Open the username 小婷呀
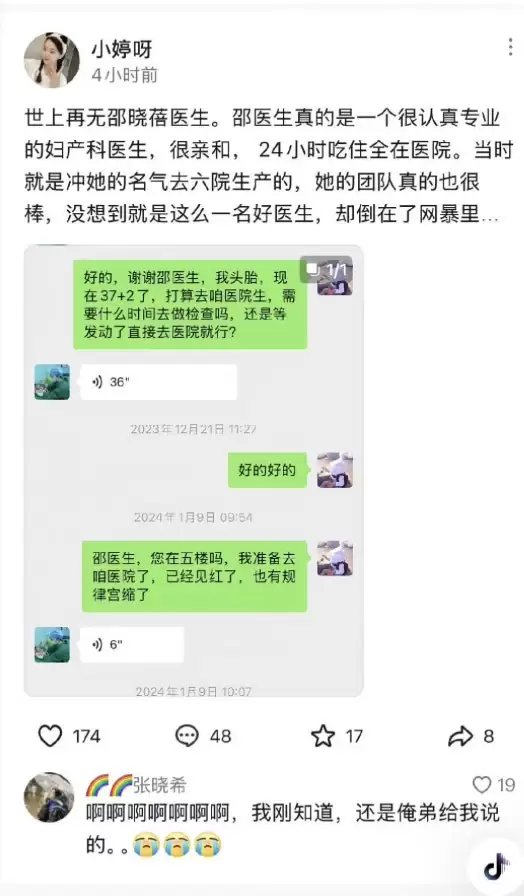 pyautogui.click(x=122, y=50)
